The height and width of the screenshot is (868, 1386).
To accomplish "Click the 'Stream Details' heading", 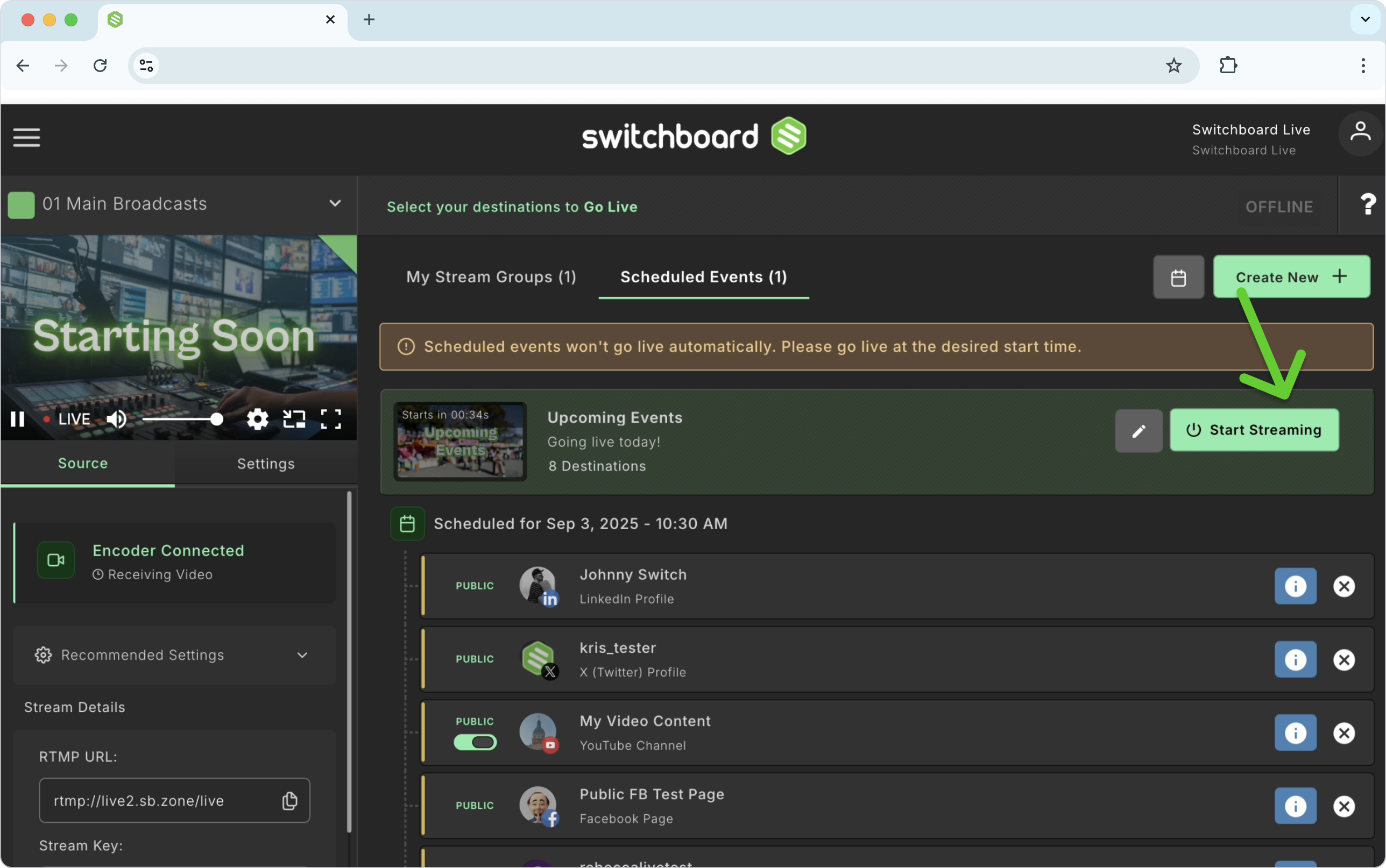I will [x=75, y=707].
